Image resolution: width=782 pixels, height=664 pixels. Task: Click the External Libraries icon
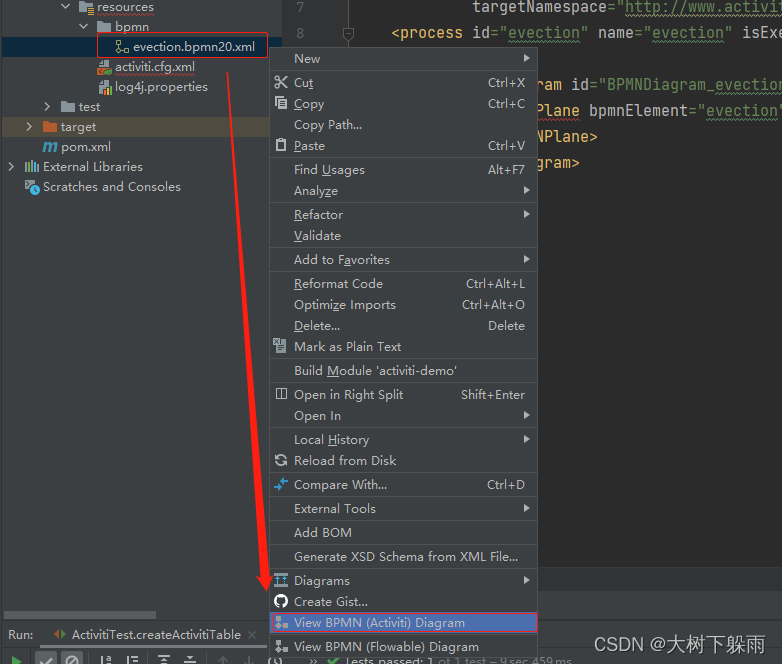point(31,167)
